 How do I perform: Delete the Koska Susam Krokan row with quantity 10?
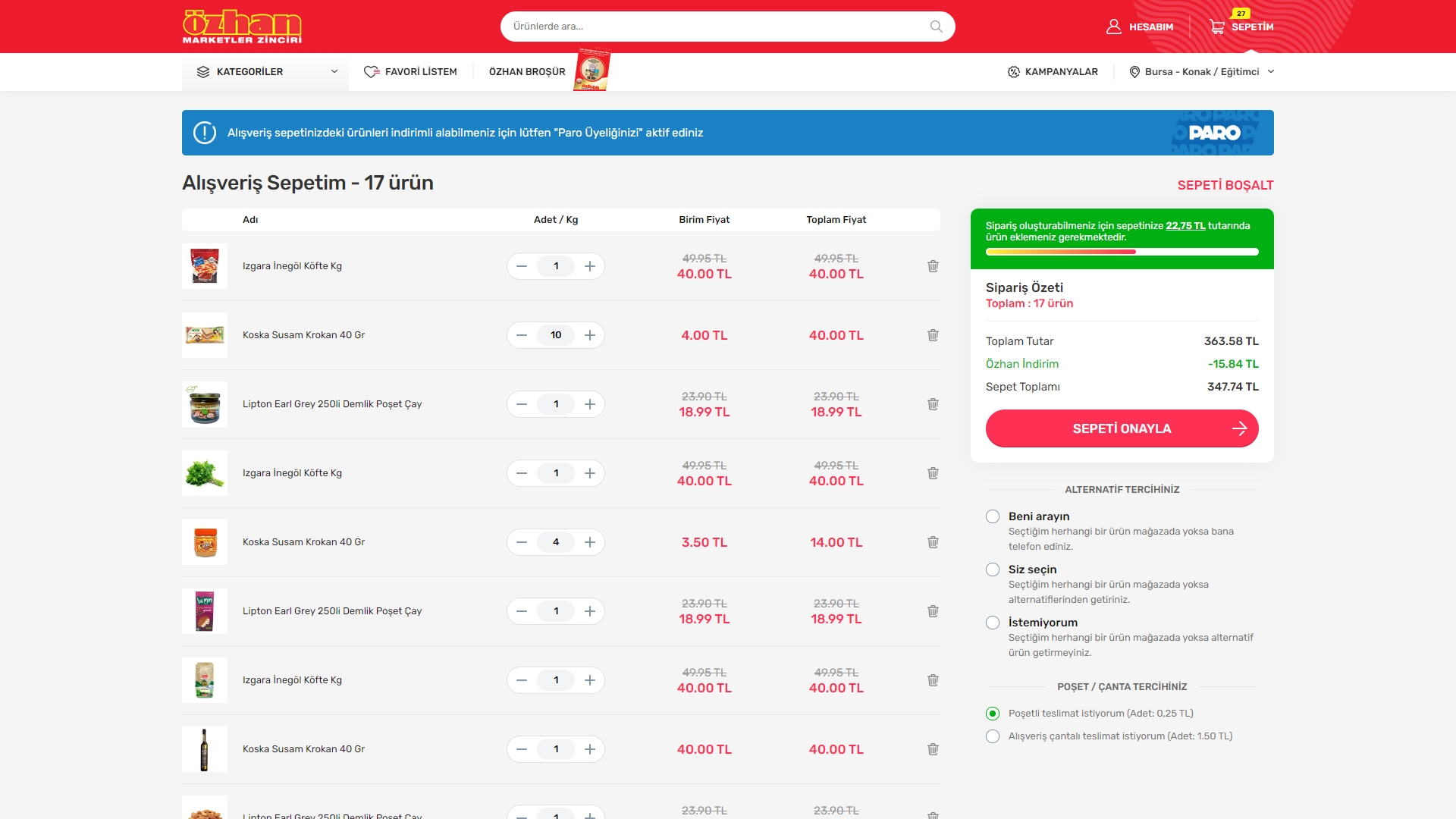click(933, 335)
